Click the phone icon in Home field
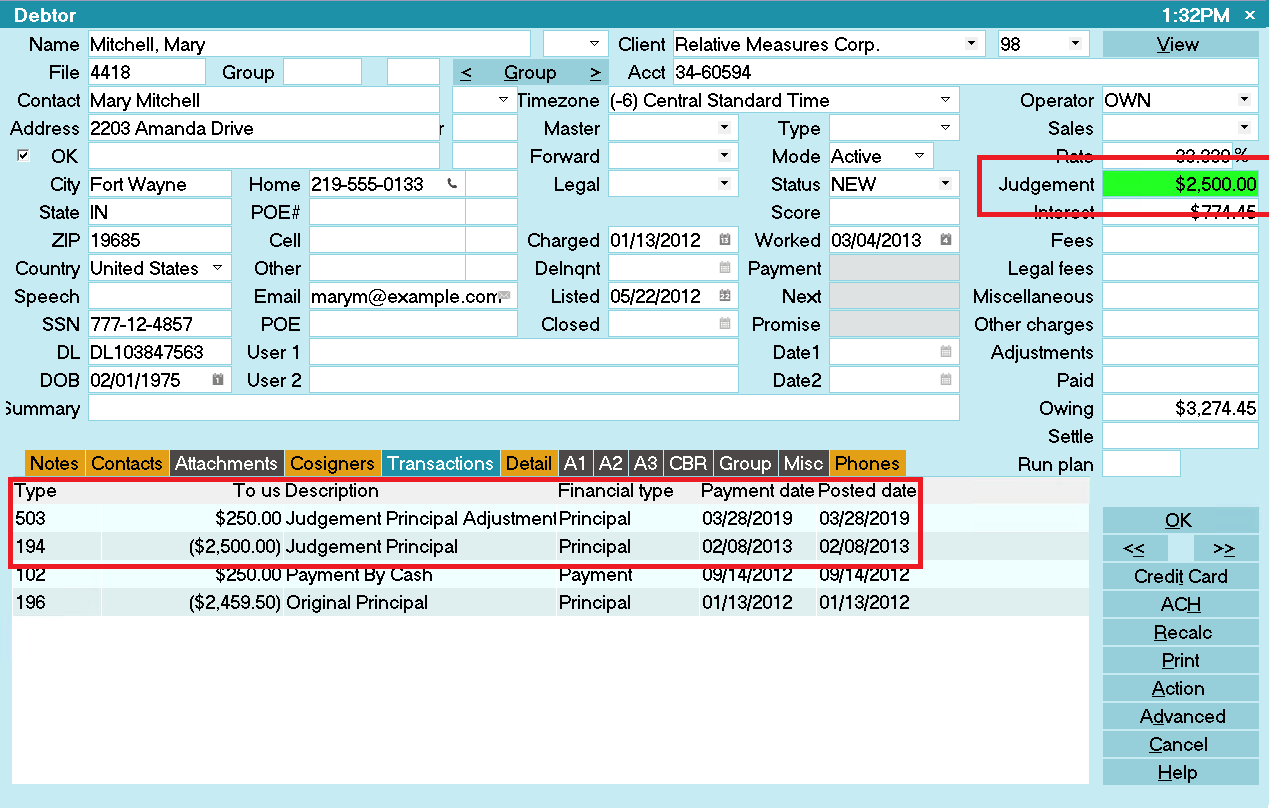 tap(453, 184)
